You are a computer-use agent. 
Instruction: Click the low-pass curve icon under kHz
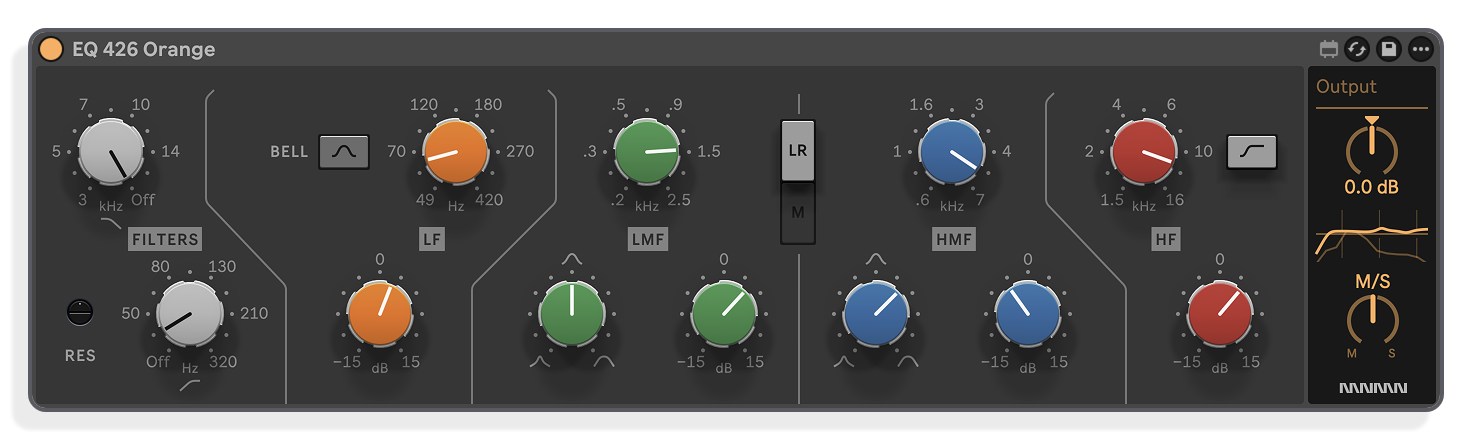112,222
